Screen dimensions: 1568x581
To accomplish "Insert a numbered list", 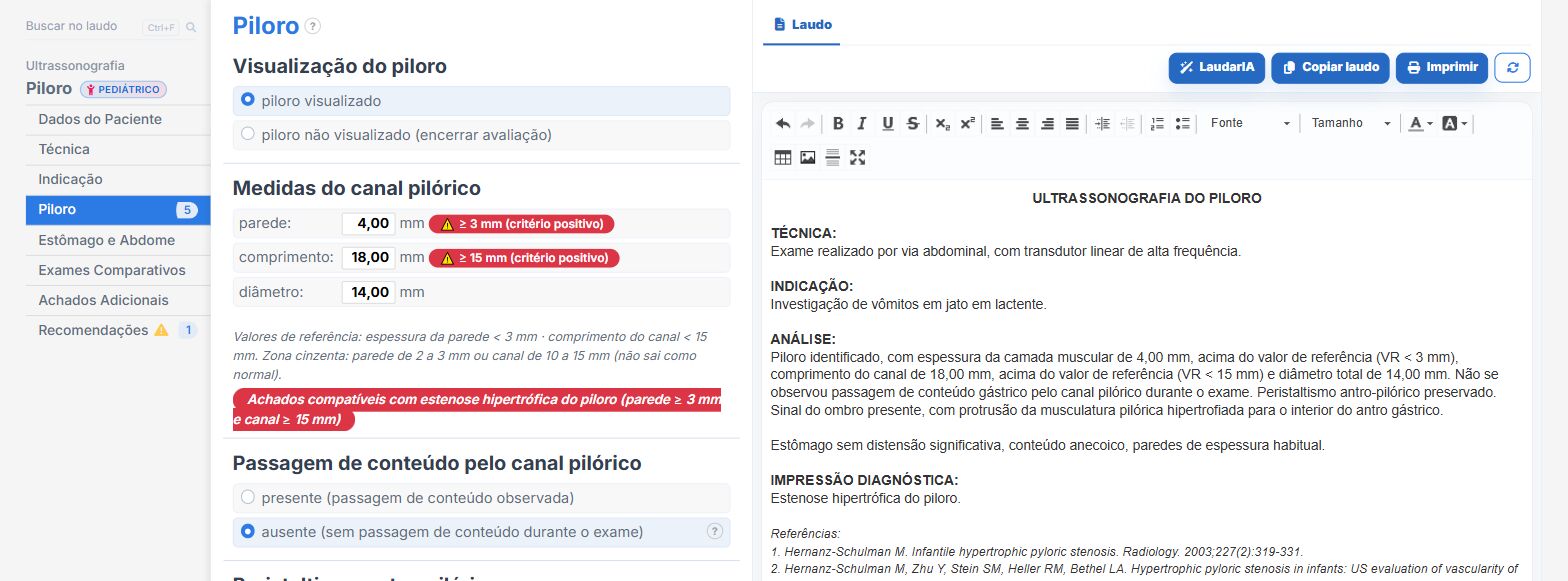I will 1157,123.
